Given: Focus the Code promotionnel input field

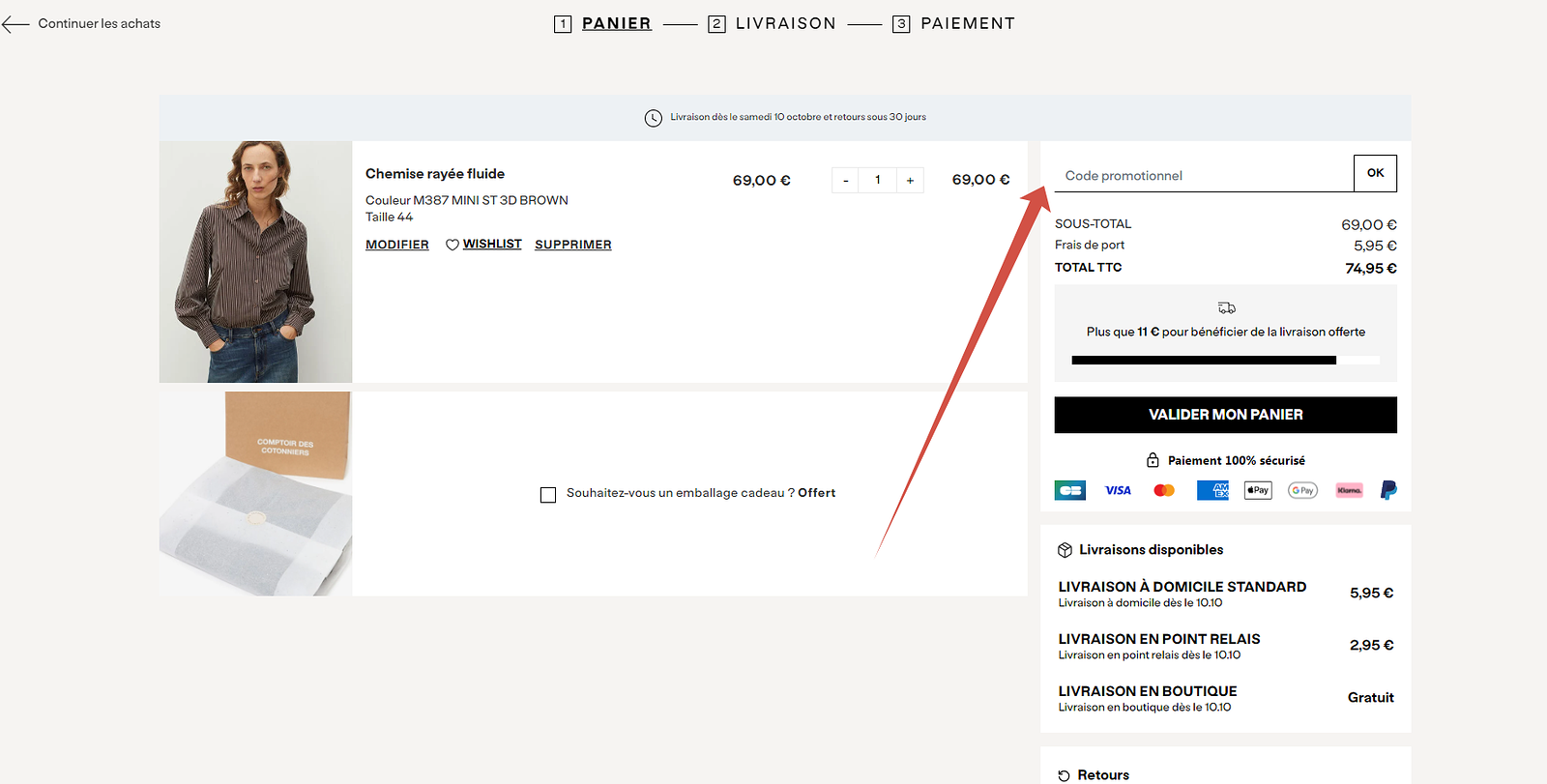Looking at the screenshot, I should click(x=1205, y=175).
